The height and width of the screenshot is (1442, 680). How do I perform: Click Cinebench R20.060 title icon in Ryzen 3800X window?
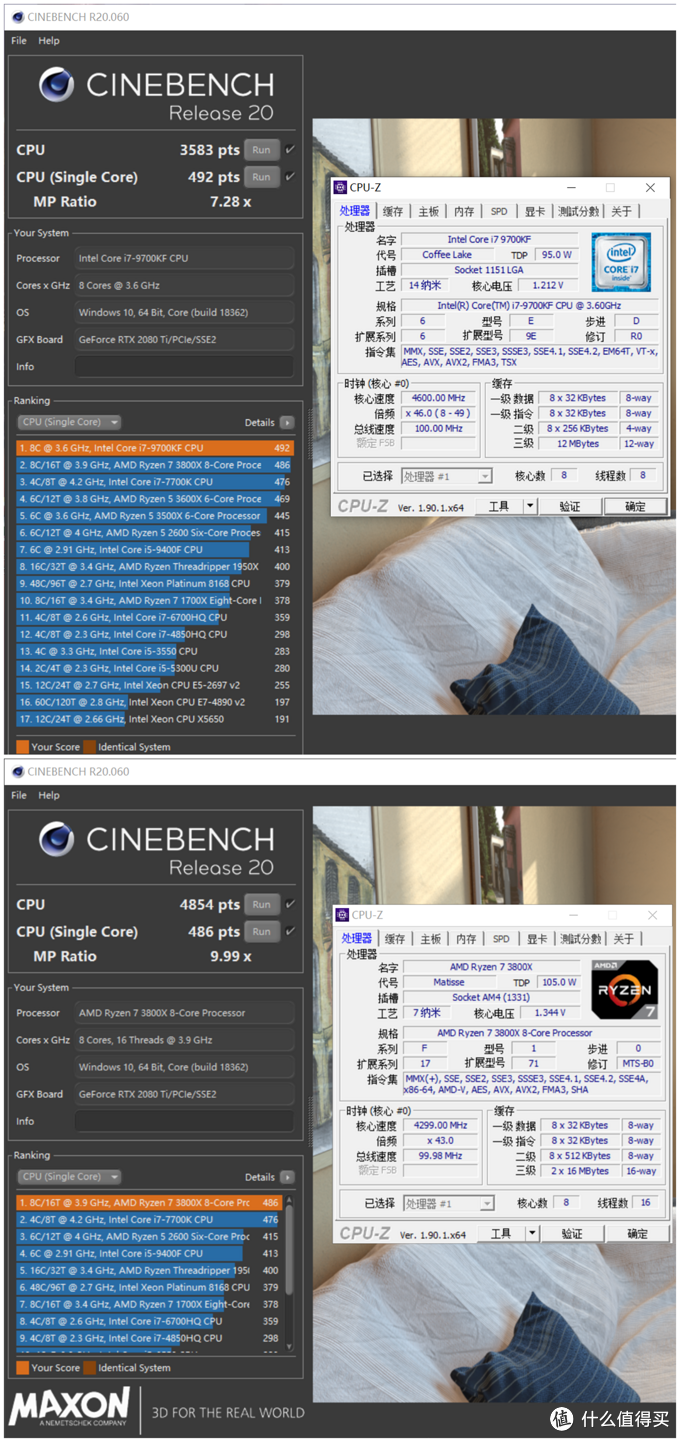17,771
